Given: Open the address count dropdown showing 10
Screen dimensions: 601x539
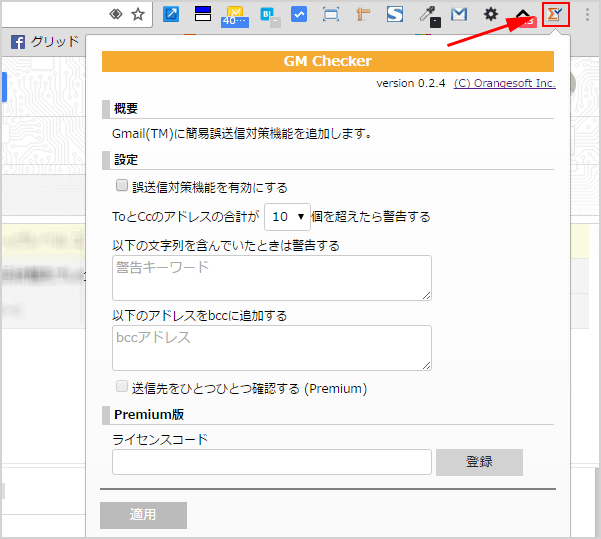Looking at the screenshot, I should coord(287,217).
